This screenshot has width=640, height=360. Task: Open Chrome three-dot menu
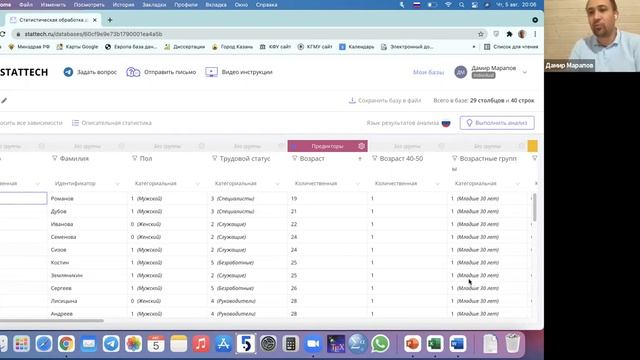click(535, 34)
